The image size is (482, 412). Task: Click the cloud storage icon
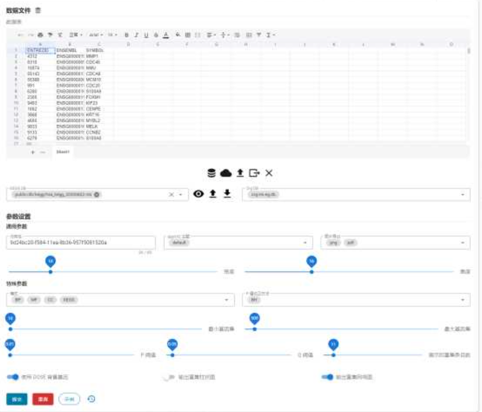point(226,173)
